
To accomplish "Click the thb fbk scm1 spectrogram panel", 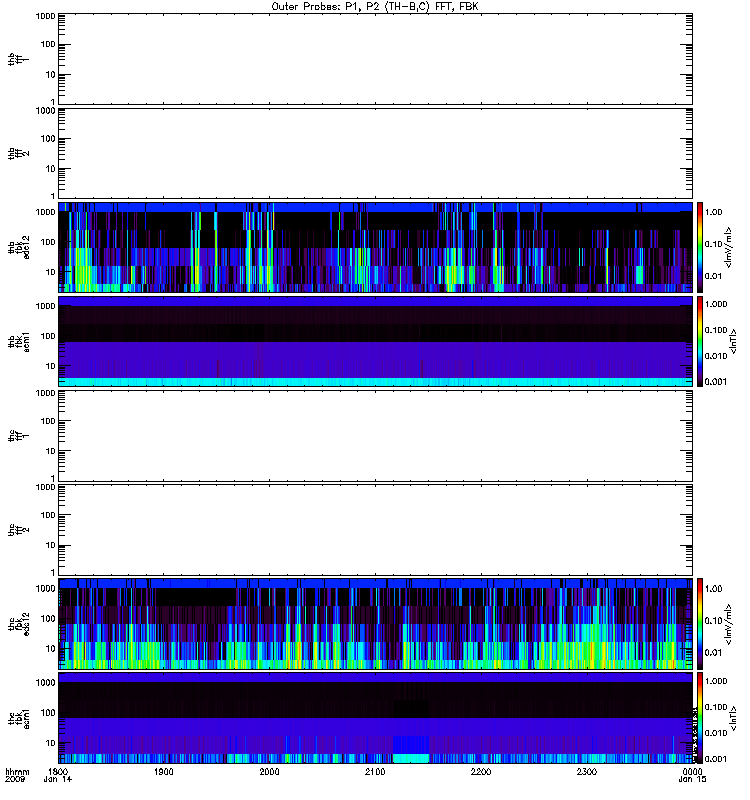I will [x=376, y=341].
